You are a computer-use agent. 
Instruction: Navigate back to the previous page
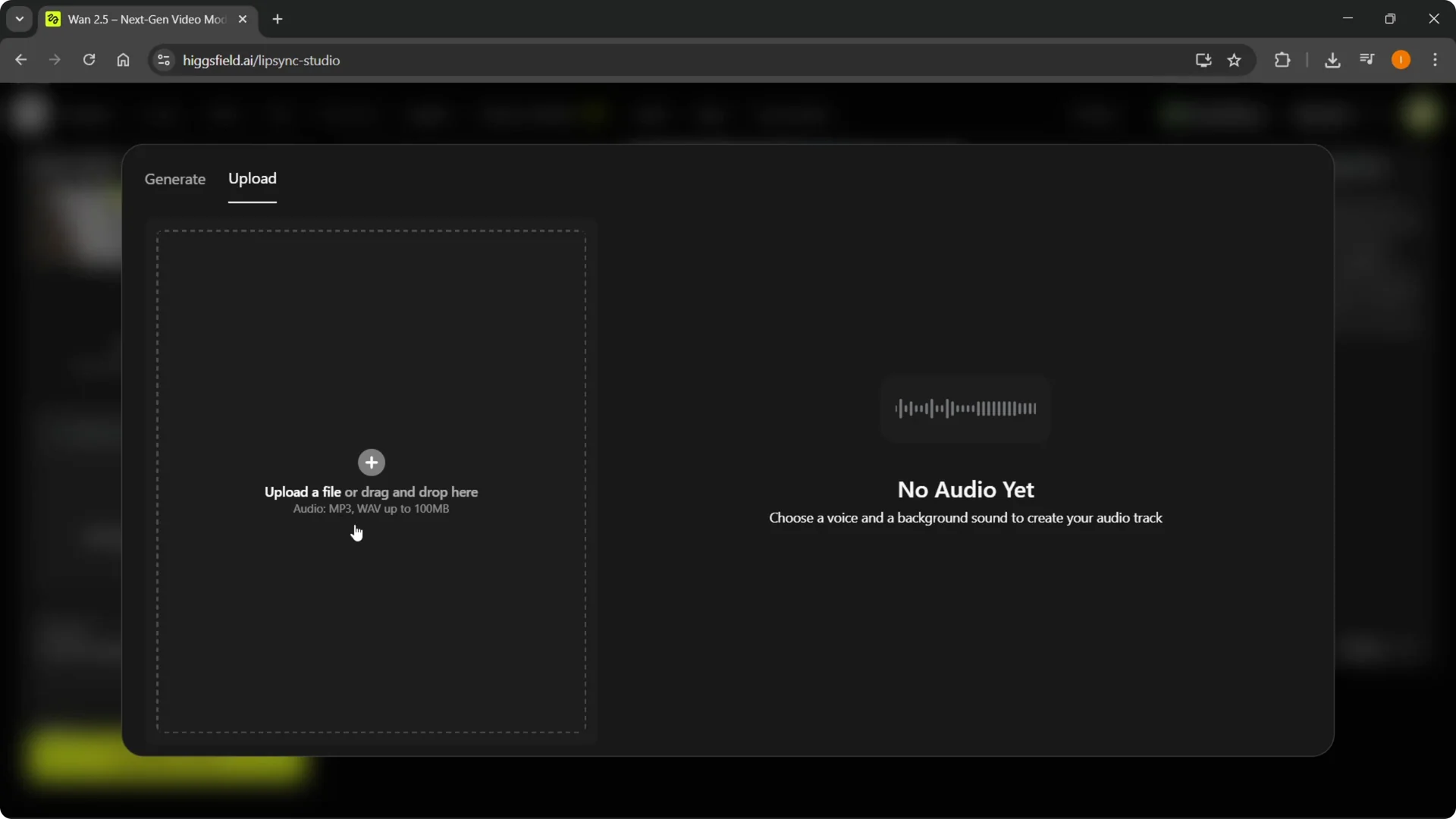tap(20, 60)
